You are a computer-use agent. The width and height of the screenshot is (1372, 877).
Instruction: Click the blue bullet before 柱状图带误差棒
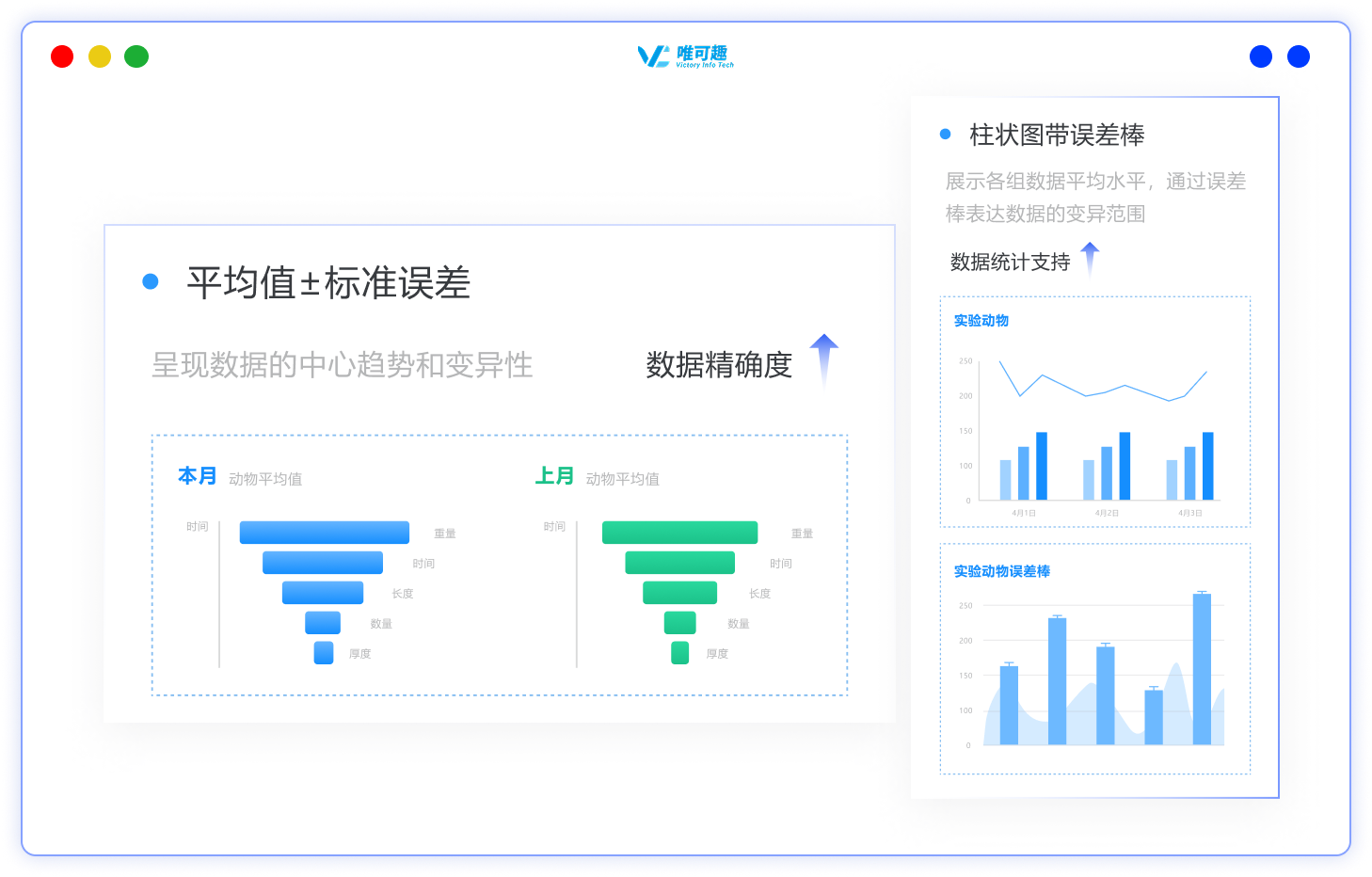946,135
